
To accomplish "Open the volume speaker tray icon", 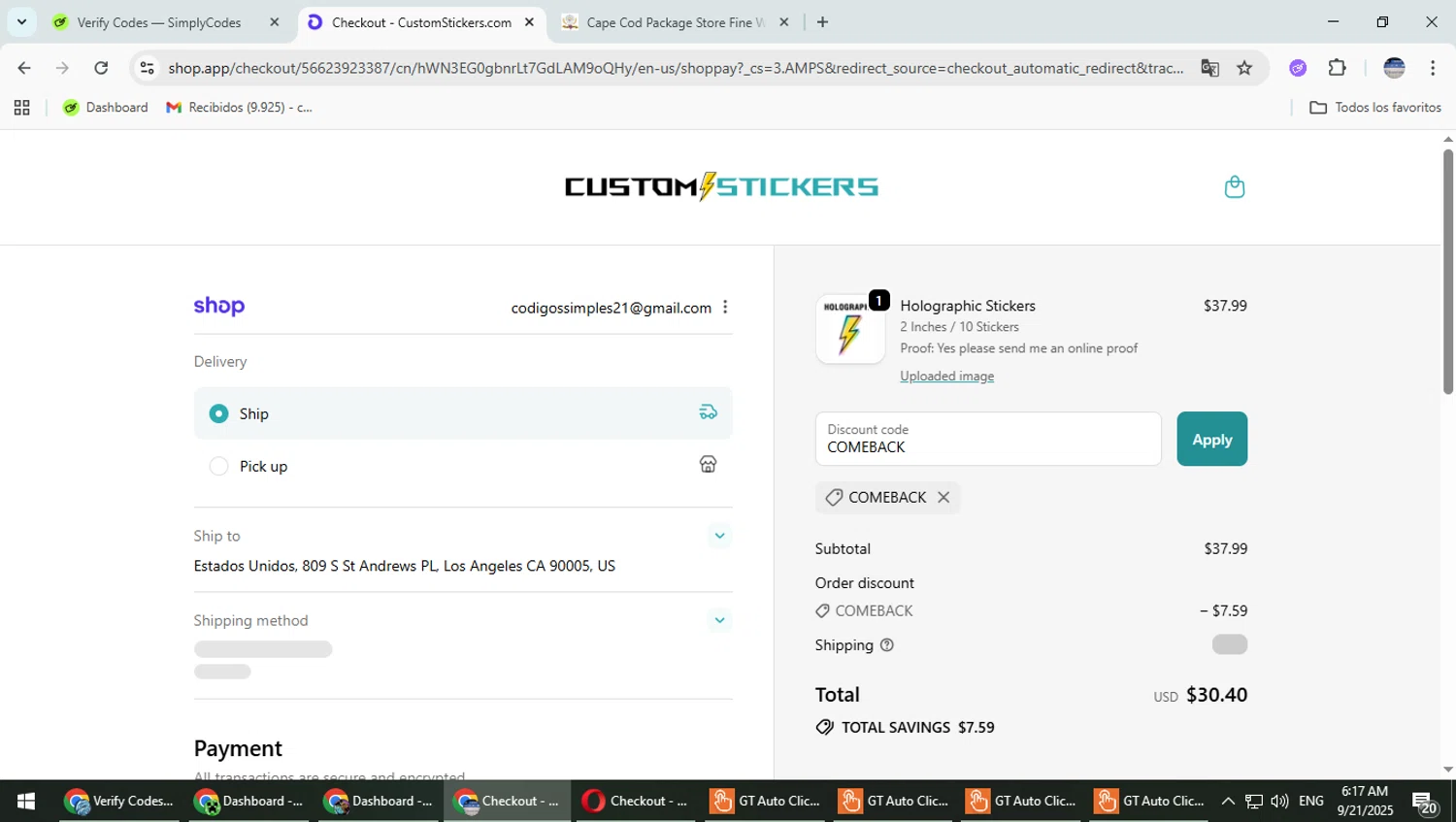I will point(1279,801).
